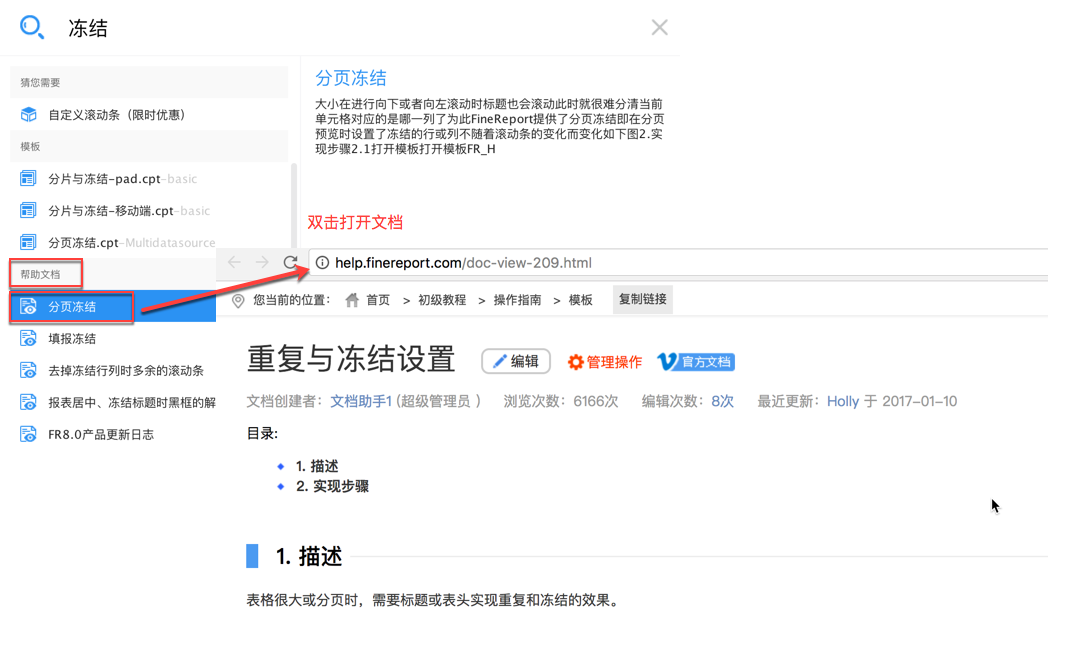Click template icon beside 分片与冻结-pad.cpt

tap(28, 178)
